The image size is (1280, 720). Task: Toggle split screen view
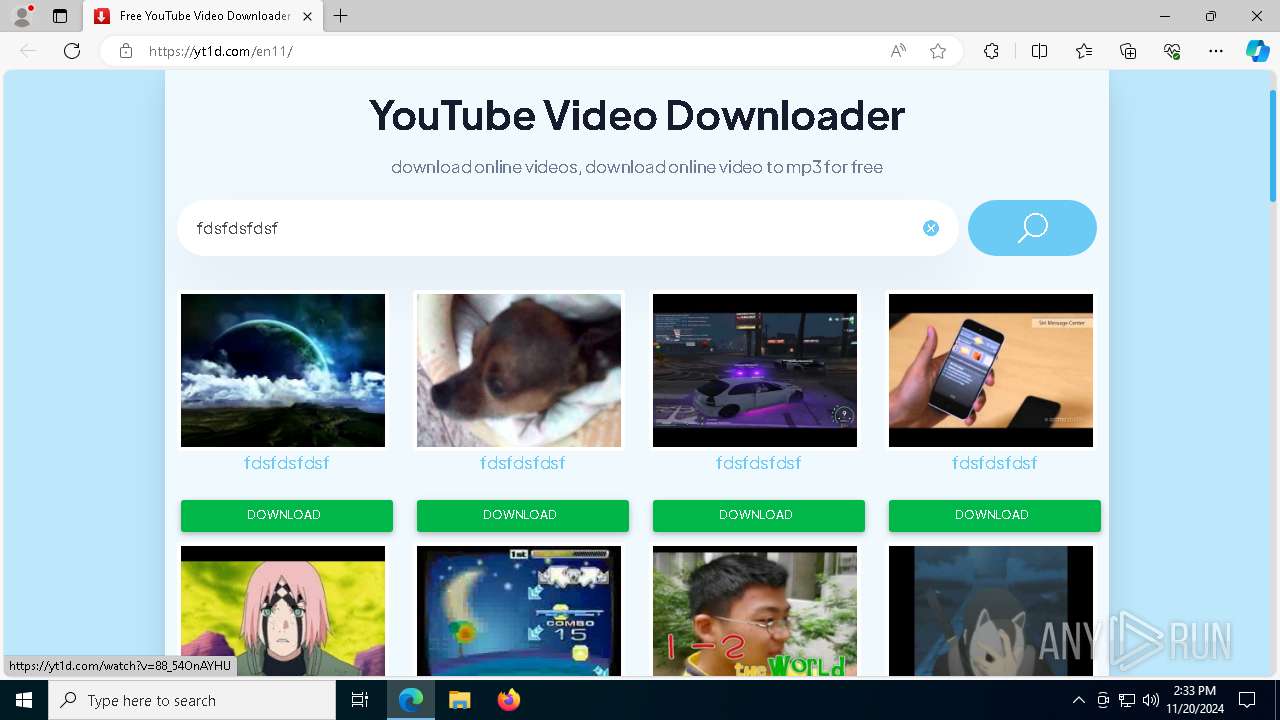point(1039,51)
